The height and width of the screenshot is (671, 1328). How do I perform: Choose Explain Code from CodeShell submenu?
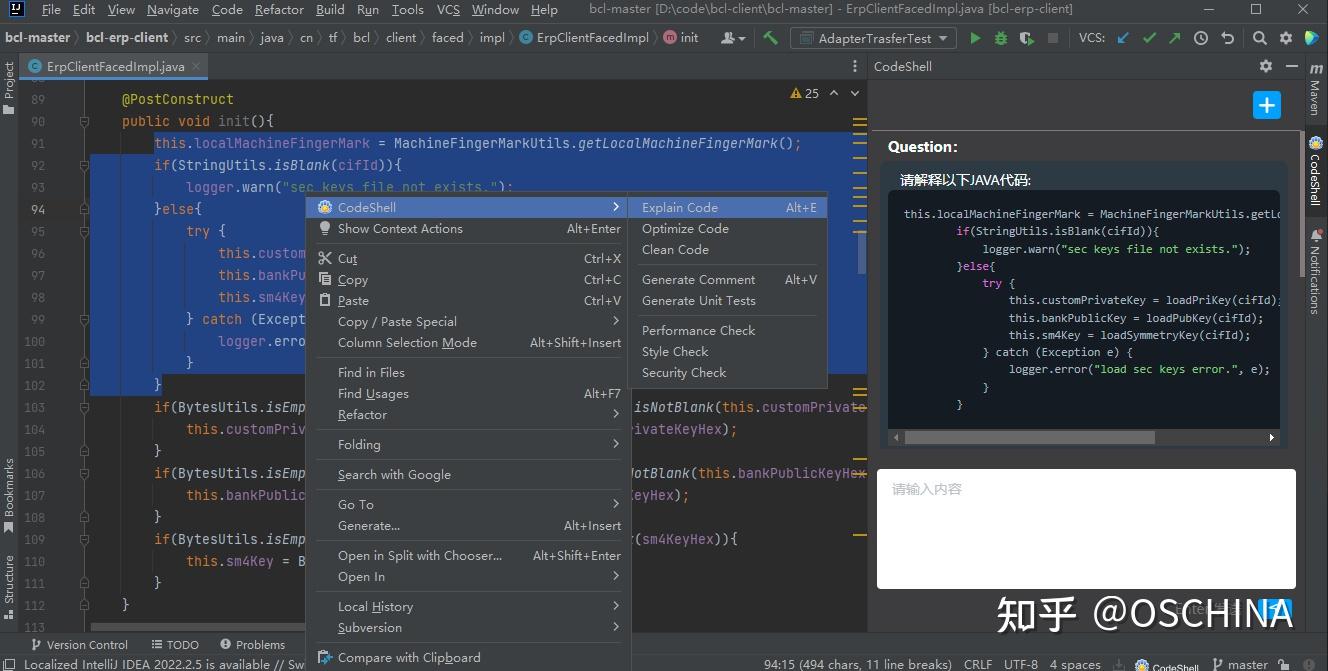(x=727, y=207)
